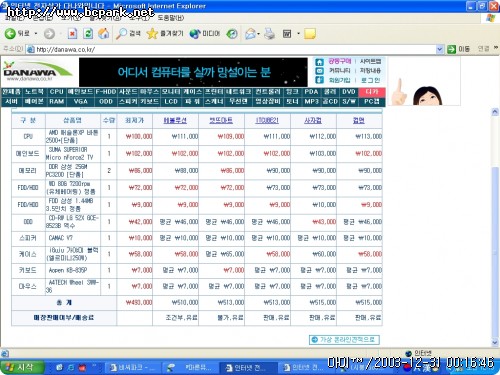This screenshot has width=500, height=375.
Task: Refresh the page with the green arrows icon
Action: (x=88, y=34)
